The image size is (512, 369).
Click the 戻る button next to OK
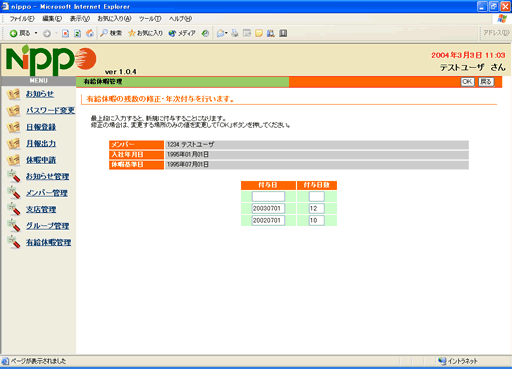coord(486,82)
